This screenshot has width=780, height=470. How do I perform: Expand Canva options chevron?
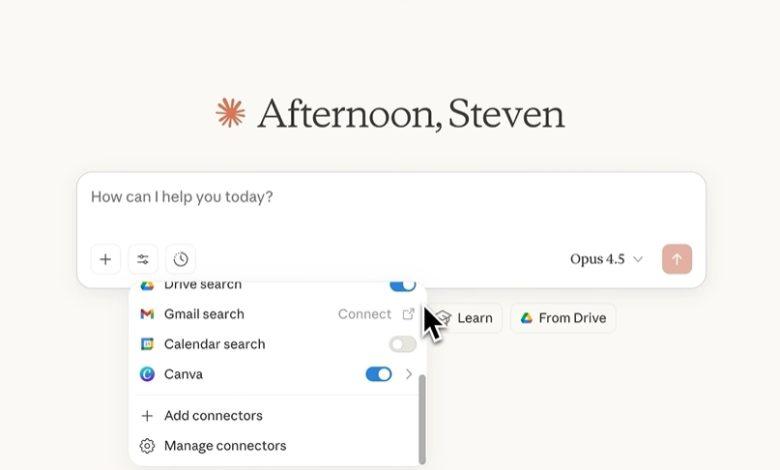tap(409, 374)
